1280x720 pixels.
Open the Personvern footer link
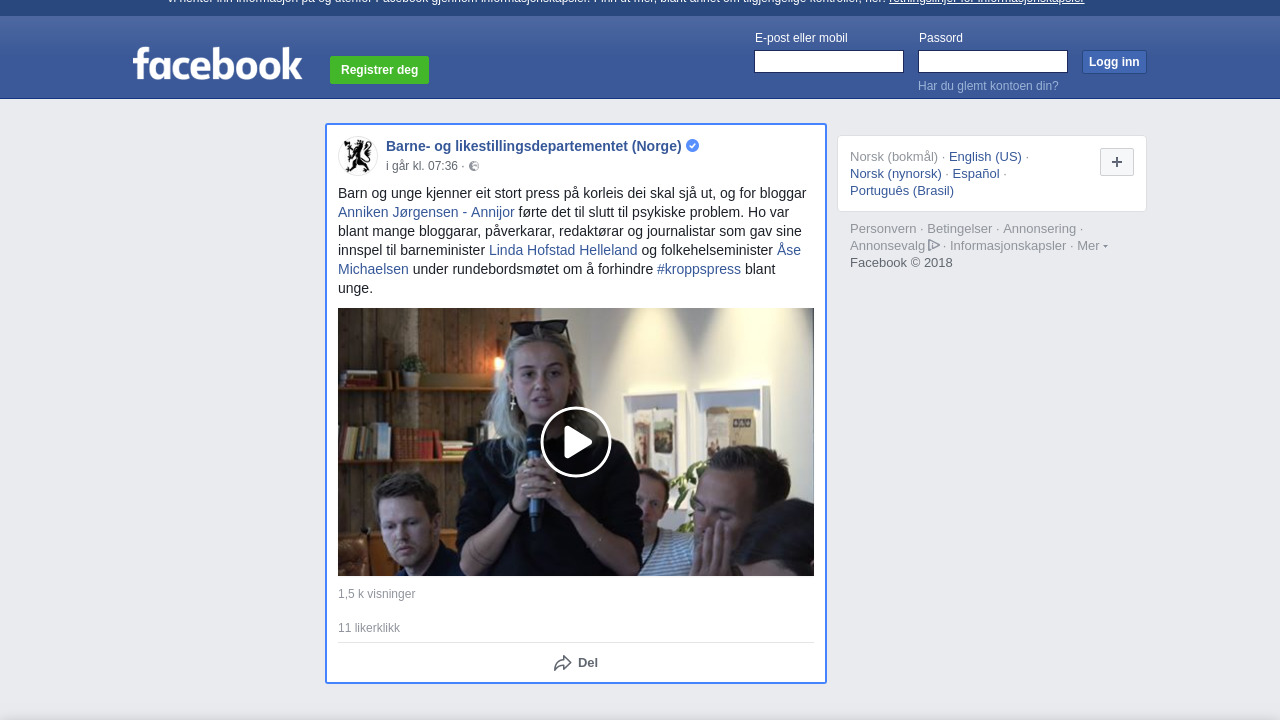(x=883, y=229)
